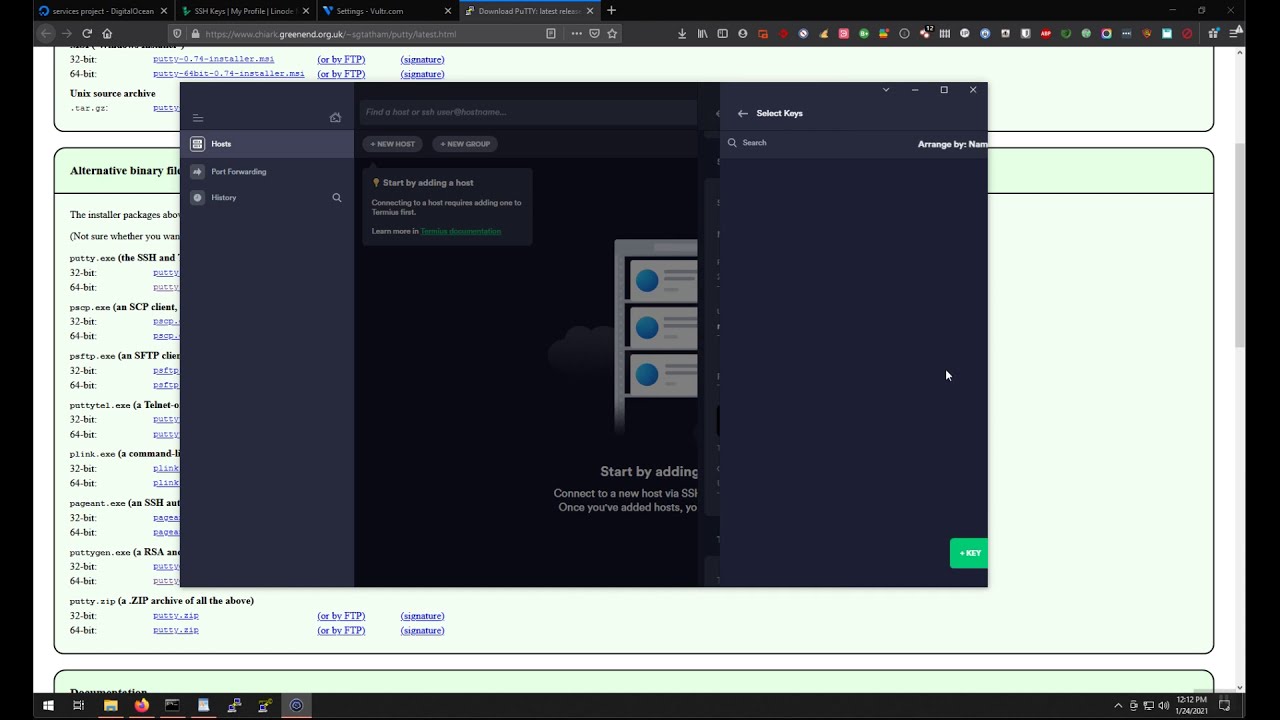1280x720 pixels.
Task: Open Arrange by Name dropdown in Select Keys
Action: pos(952,144)
